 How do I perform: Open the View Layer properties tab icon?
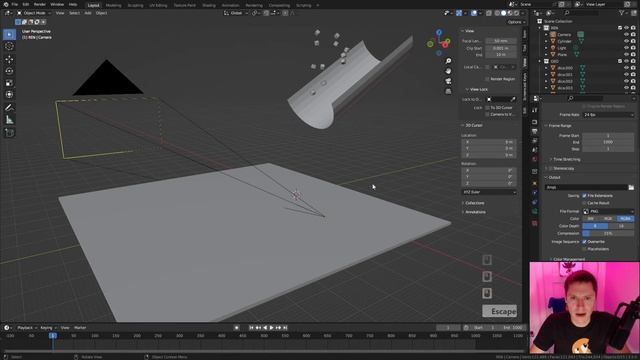coord(535,141)
